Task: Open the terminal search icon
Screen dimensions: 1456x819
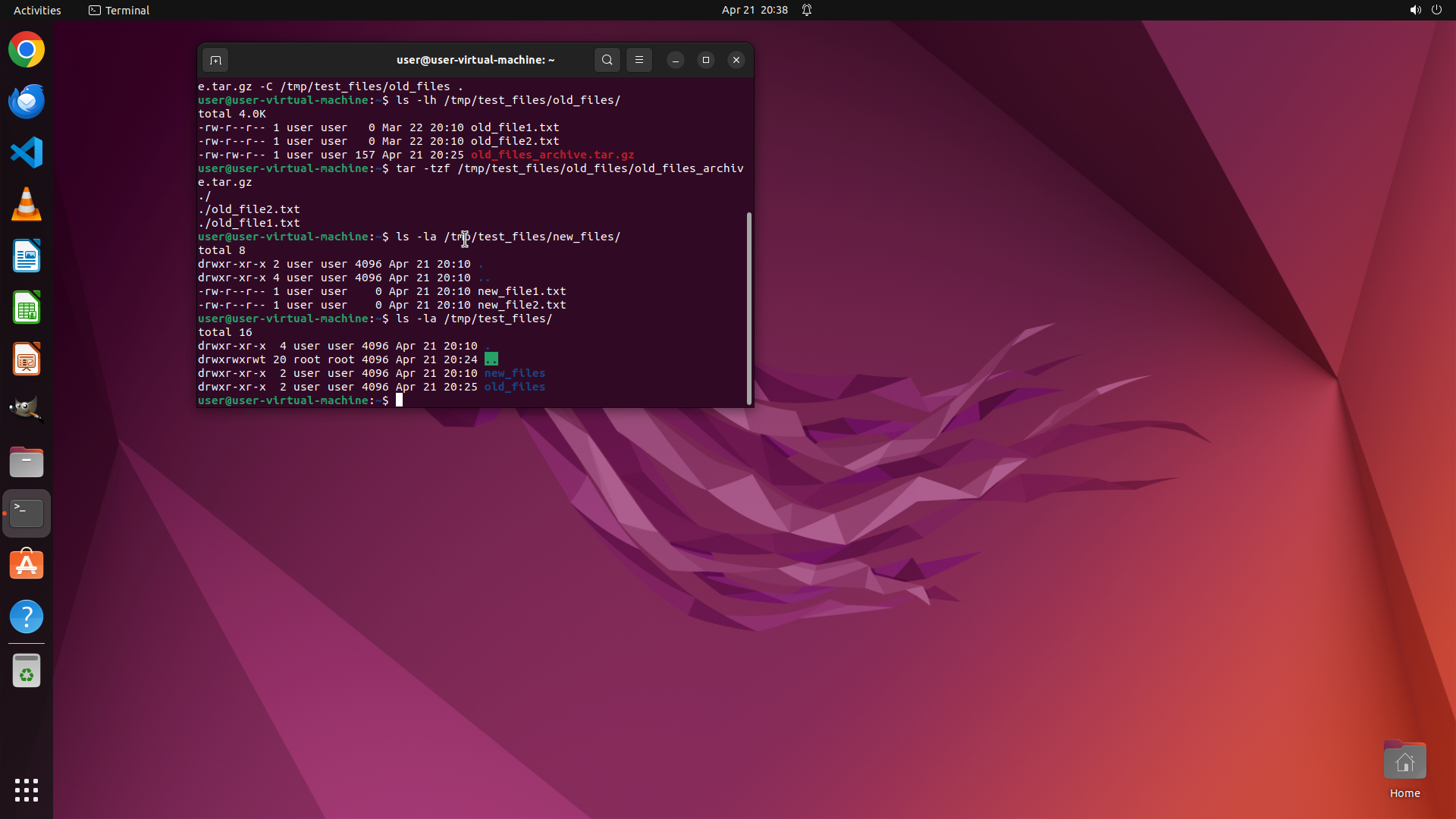Action: [x=607, y=60]
